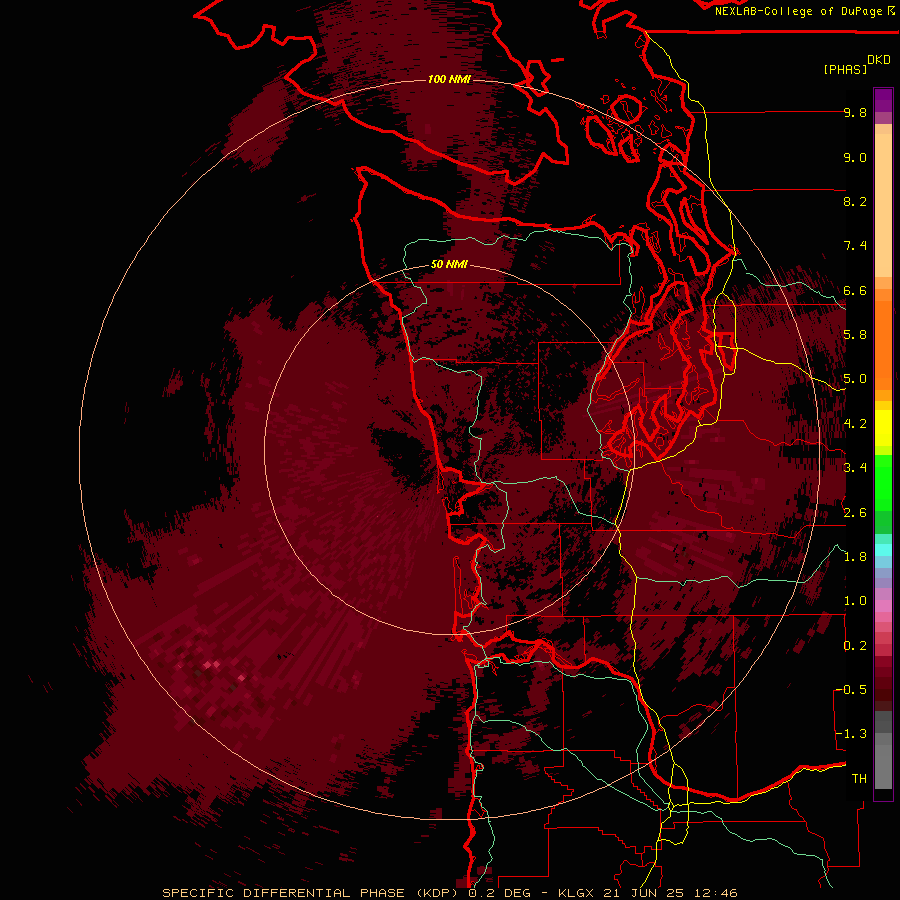This screenshot has height=900, width=900.
Task: Click the 21 JUN 25 date text
Action: coord(641,893)
